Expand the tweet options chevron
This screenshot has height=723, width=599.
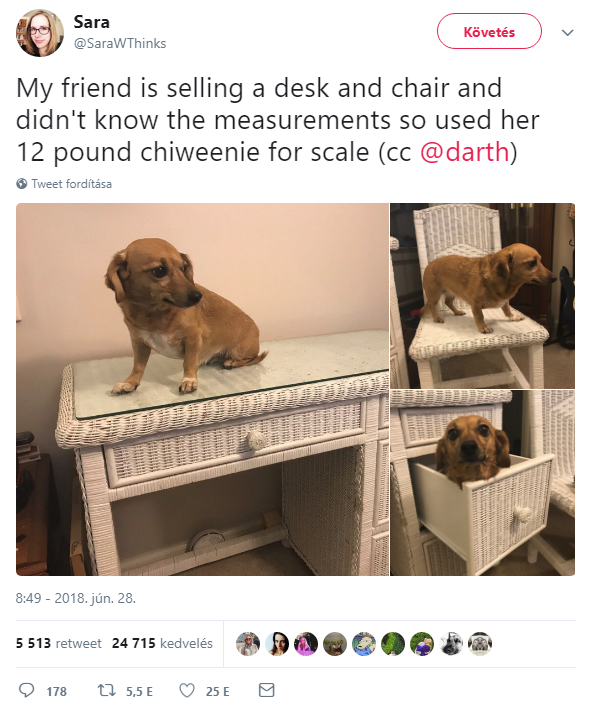pos(568,32)
